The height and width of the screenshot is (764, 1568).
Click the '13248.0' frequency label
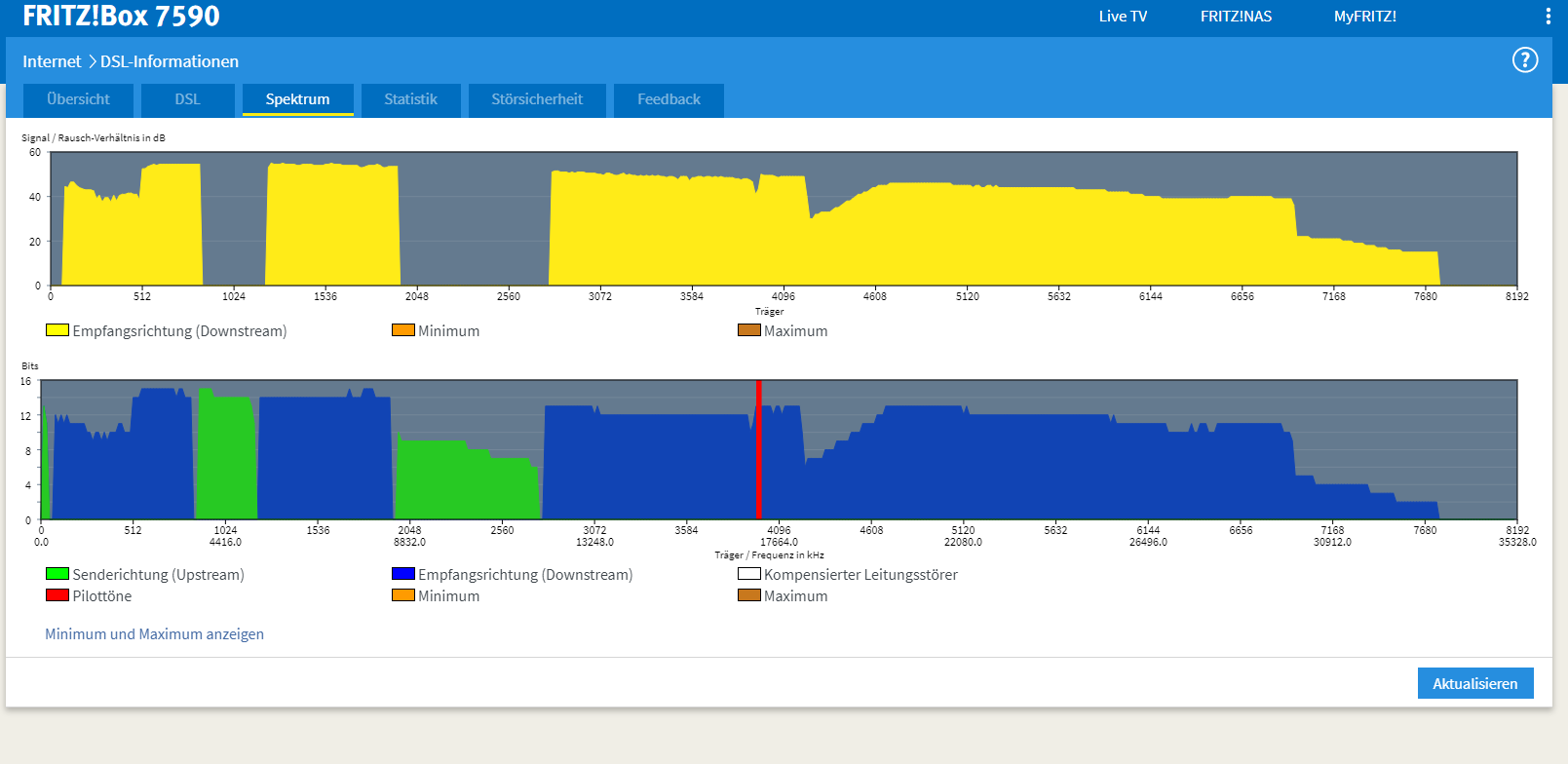594,542
